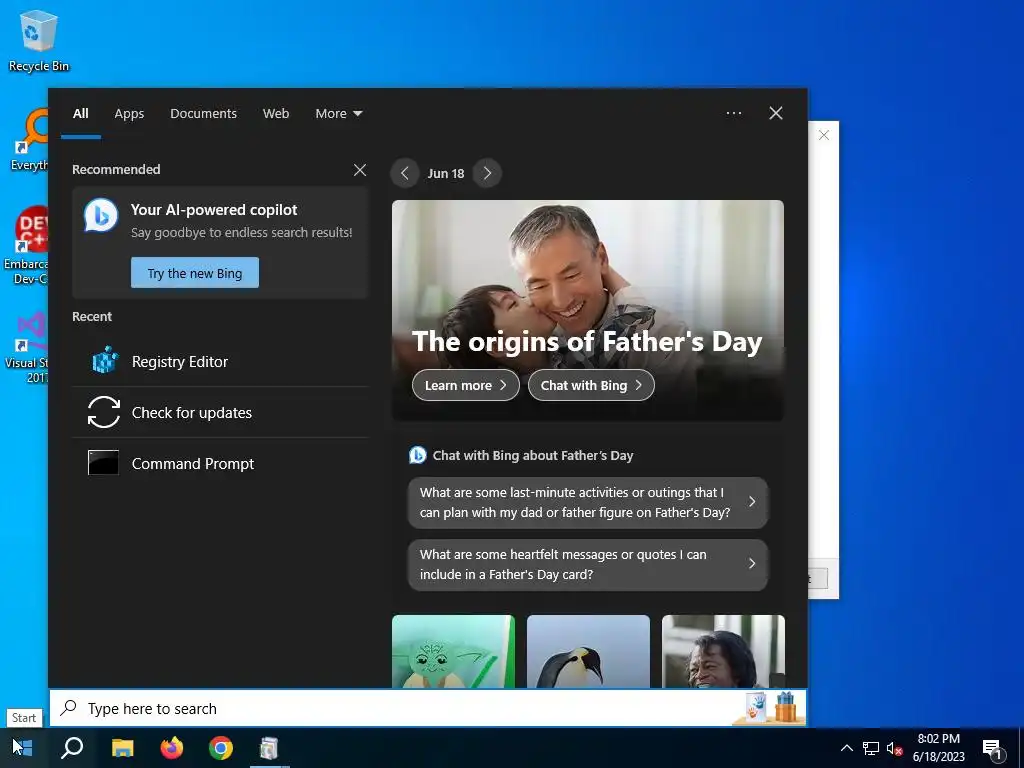Launch Firefox from the taskbar

172,748
